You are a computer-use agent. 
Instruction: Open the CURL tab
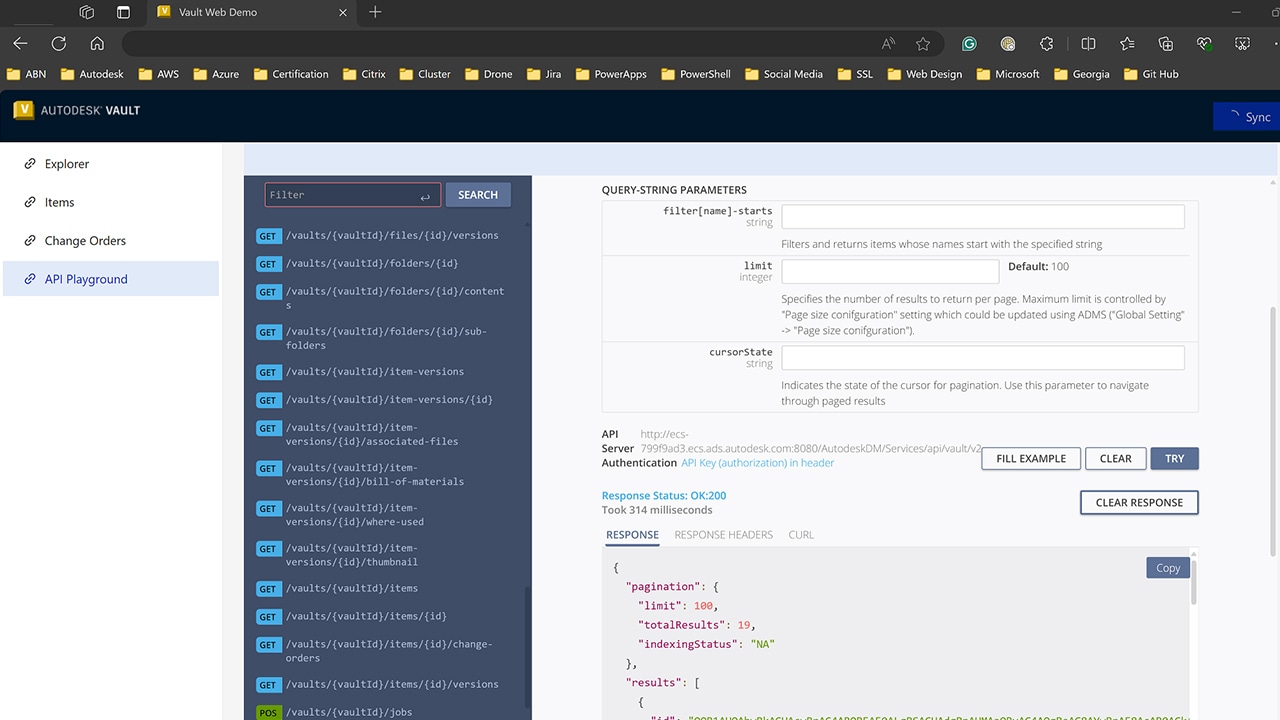[x=801, y=535]
